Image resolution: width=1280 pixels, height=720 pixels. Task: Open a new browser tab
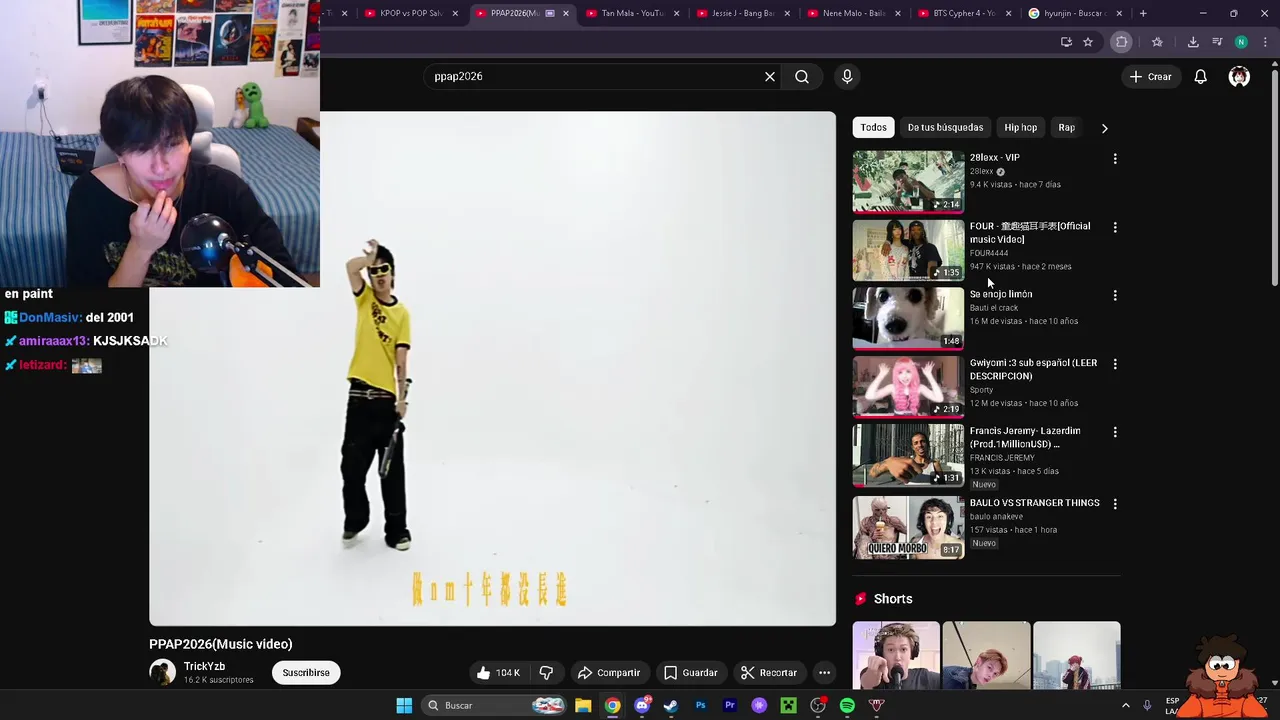[1143, 13]
